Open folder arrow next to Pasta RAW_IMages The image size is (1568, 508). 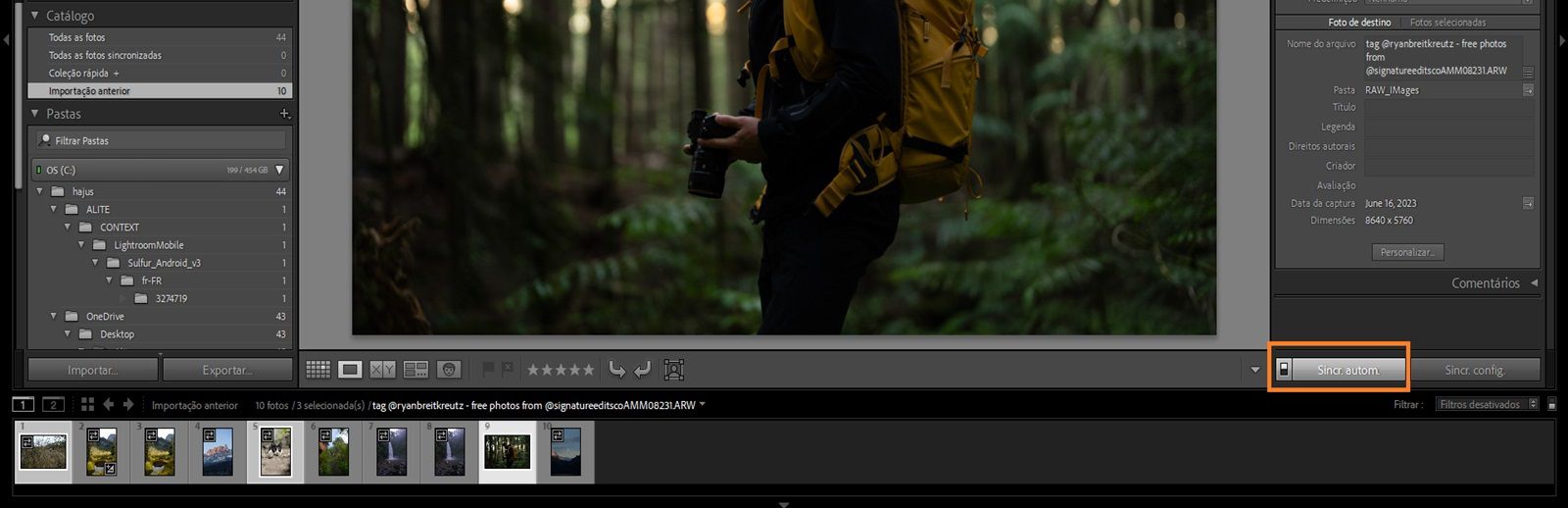click(x=1528, y=90)
